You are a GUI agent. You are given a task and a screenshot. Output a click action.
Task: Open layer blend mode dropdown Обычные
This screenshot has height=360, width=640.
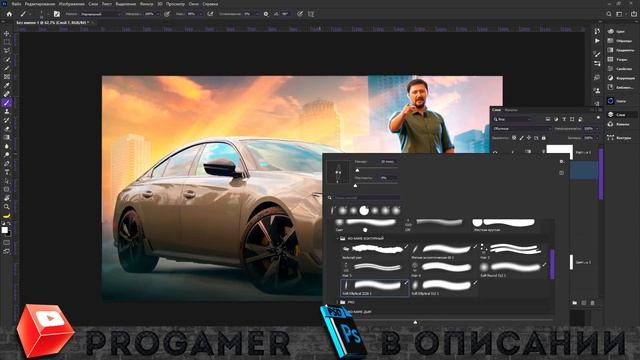[522, 129]
